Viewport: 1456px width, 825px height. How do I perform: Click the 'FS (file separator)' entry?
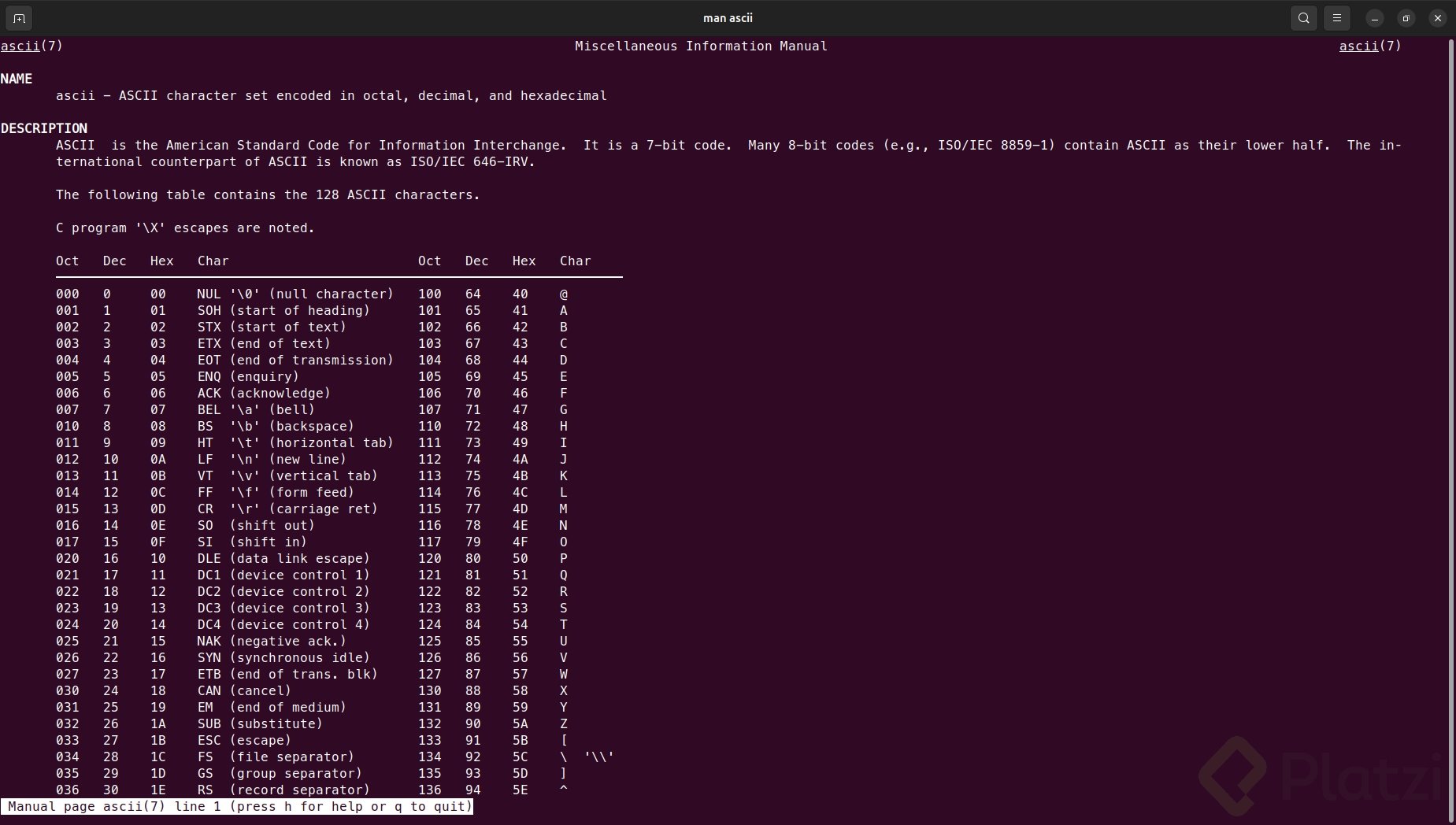click(276, 757)
